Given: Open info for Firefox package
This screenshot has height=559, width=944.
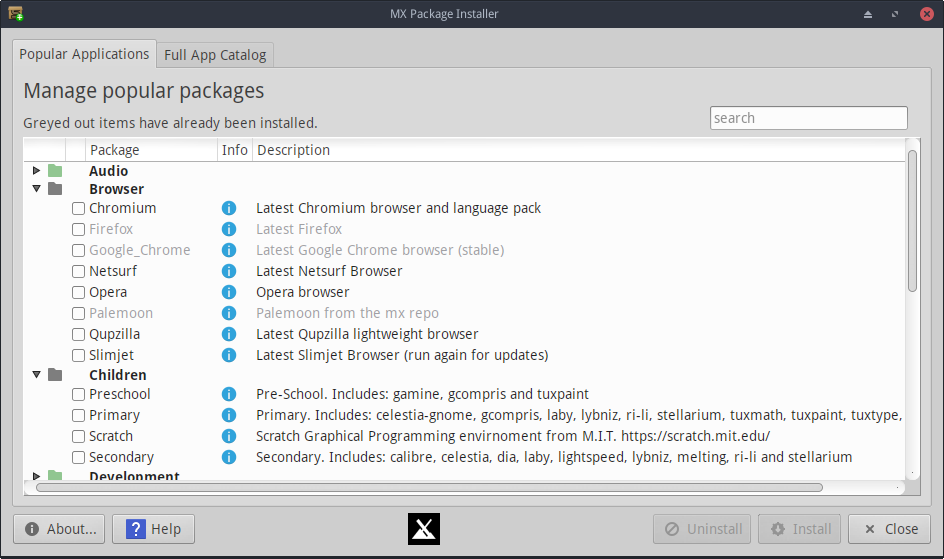Looking at the screenshot, I should click(x=229, y=229).
